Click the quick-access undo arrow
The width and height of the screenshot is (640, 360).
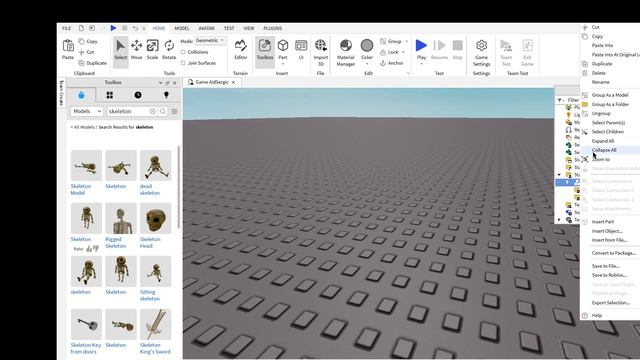135,28
